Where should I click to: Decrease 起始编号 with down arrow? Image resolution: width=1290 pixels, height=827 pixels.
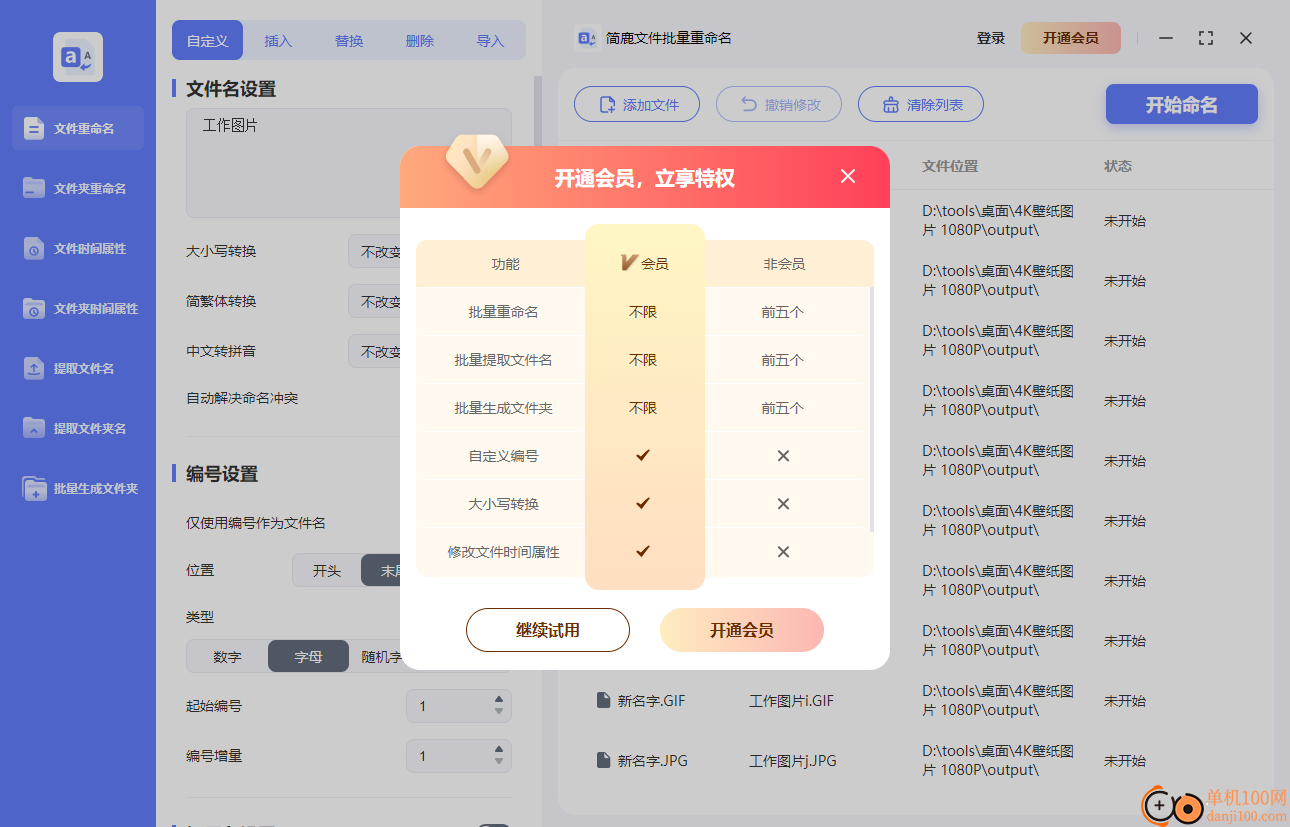(498, 712)
